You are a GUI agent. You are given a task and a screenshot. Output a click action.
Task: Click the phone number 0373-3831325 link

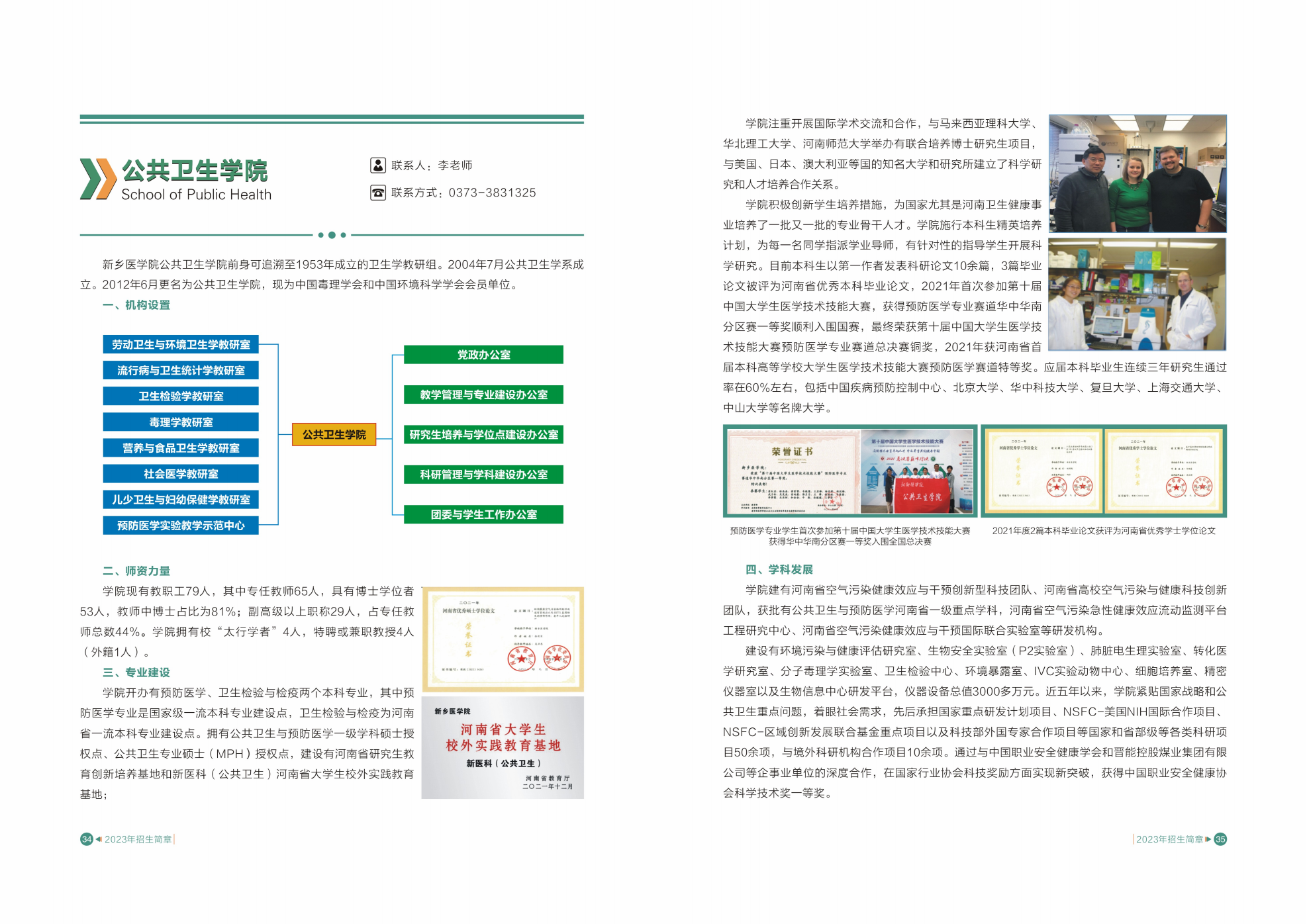coord(493,194)
